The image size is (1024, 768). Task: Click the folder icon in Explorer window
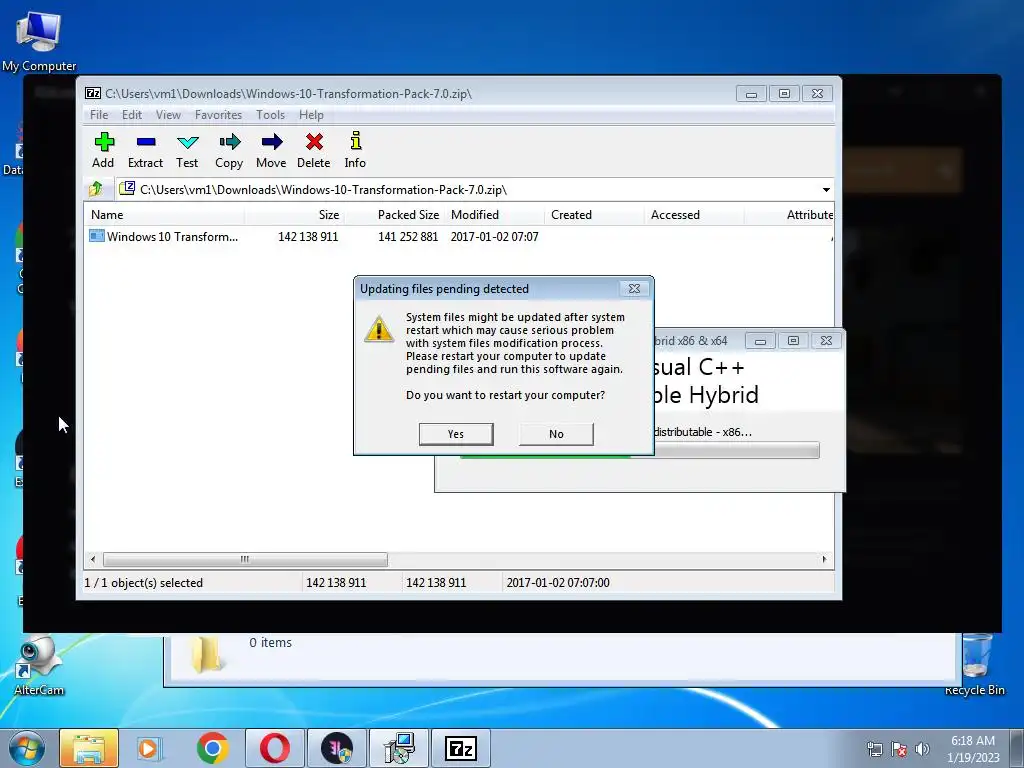click(x=206, y=654)
